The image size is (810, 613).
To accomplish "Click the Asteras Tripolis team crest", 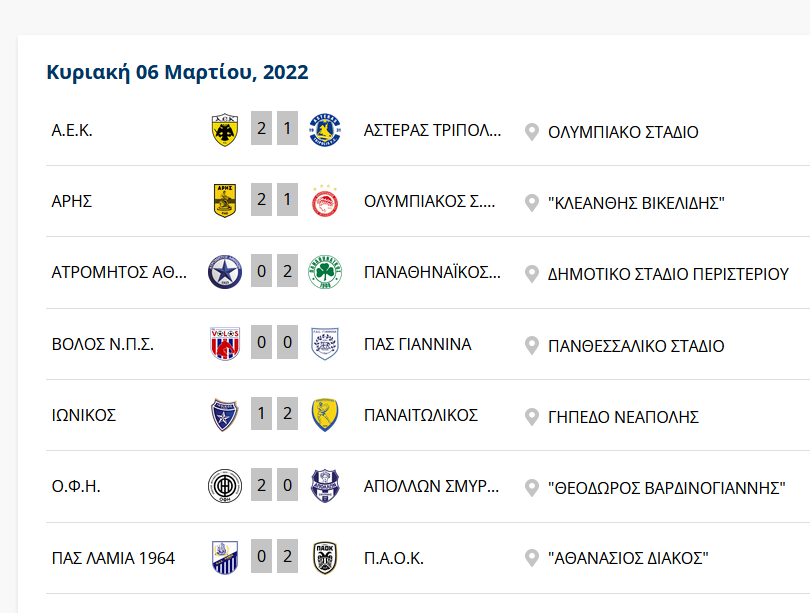I will pos(325,130).
